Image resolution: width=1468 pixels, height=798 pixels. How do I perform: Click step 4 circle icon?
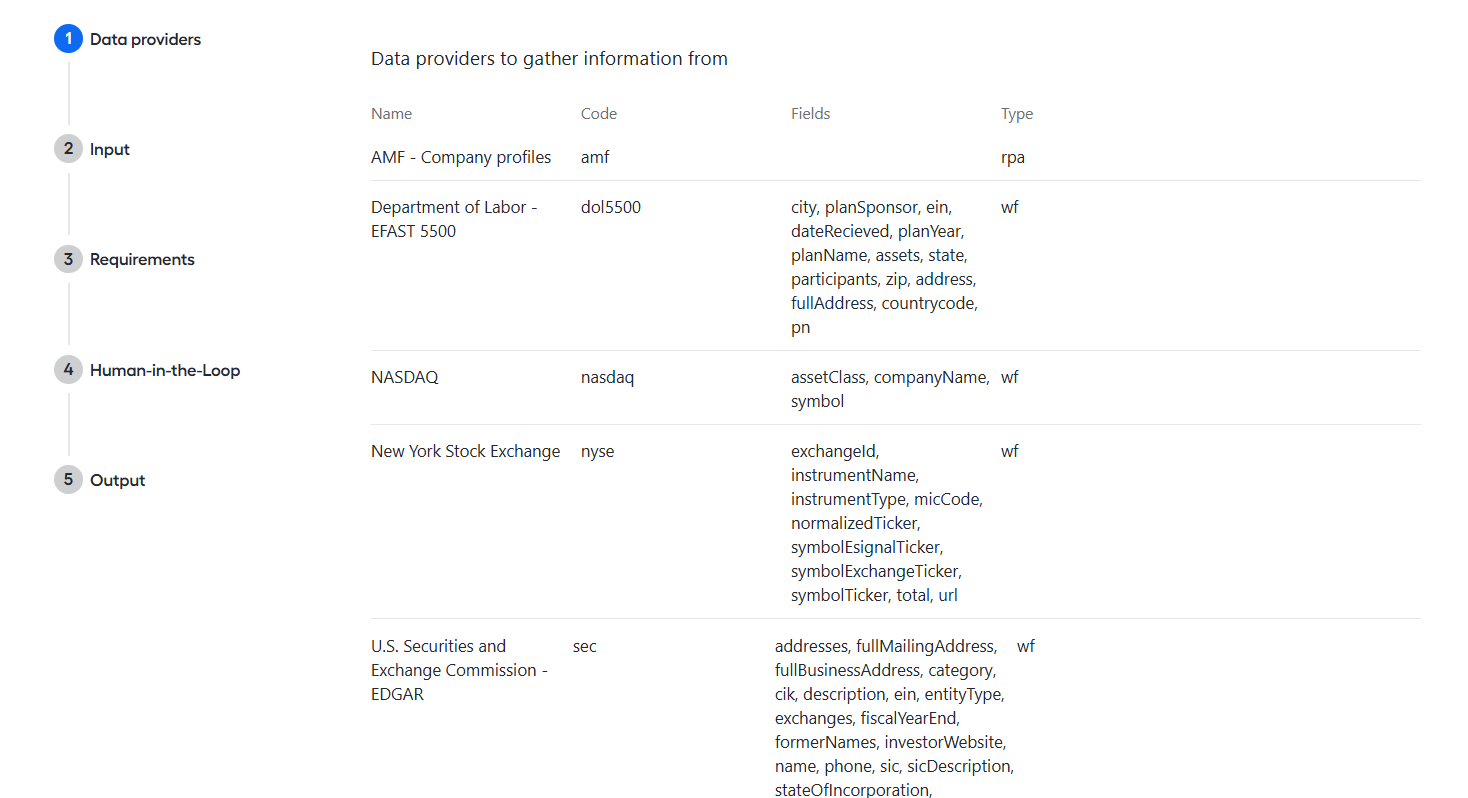[68, 370]
